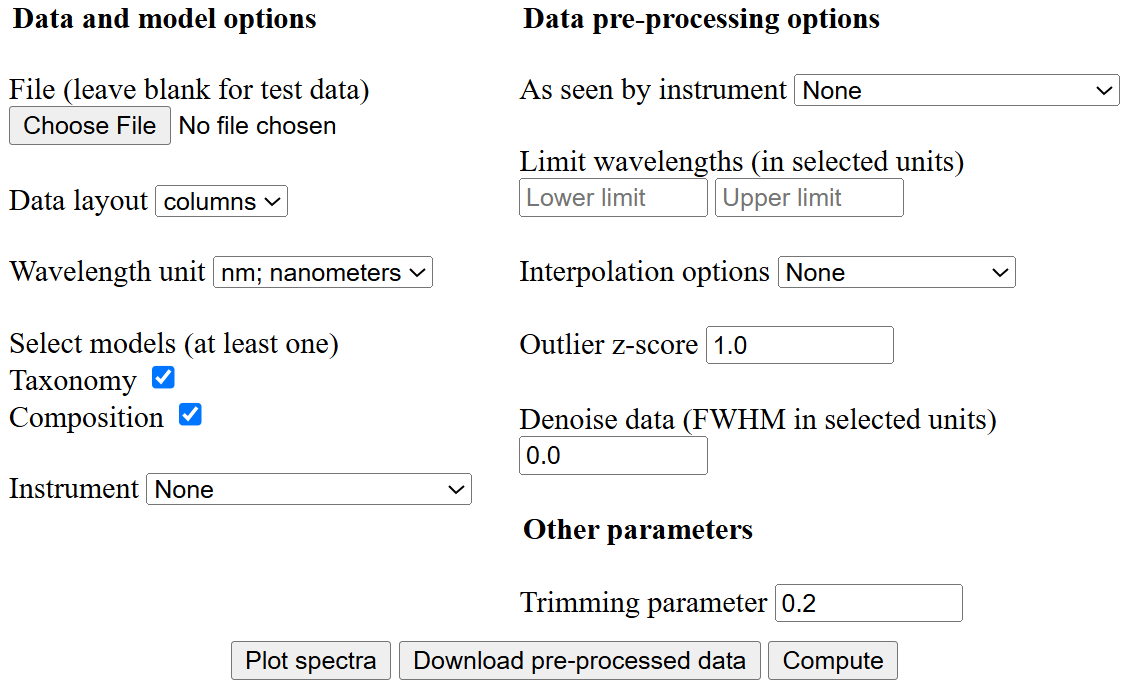
Task: Open the Wavelength unit dropdown
Action: click(x=322, y=272)
